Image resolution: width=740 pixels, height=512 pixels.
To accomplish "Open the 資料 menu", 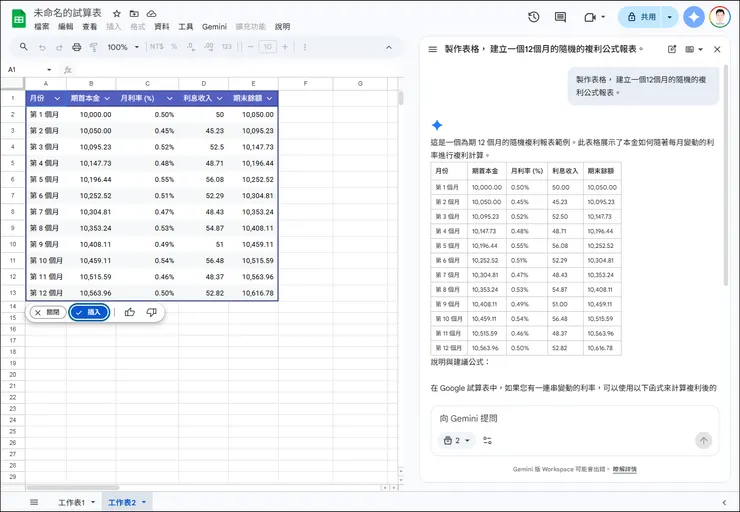I will point(162,27).
